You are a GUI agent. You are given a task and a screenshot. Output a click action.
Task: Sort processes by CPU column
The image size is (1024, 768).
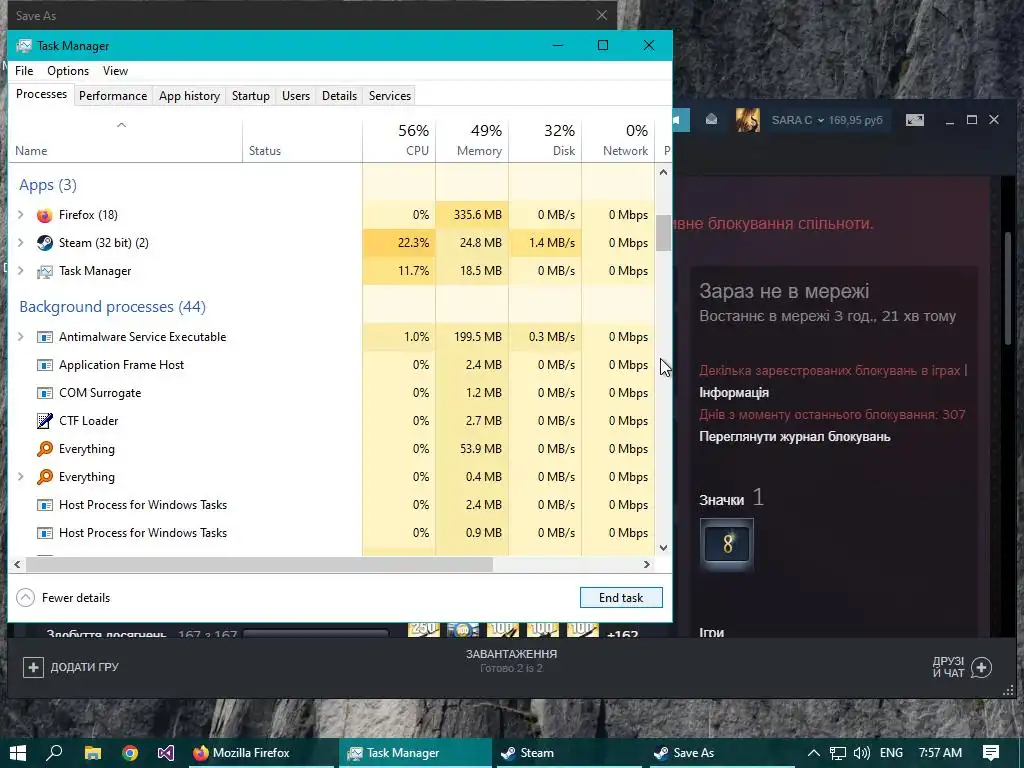pyautogui.click(x=399, y=140)
